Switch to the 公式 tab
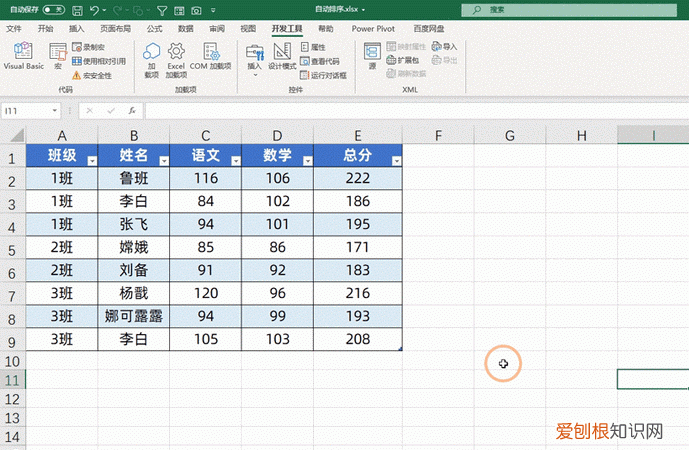689x450 pixels. pyautogui.click(x=154, y=29)
